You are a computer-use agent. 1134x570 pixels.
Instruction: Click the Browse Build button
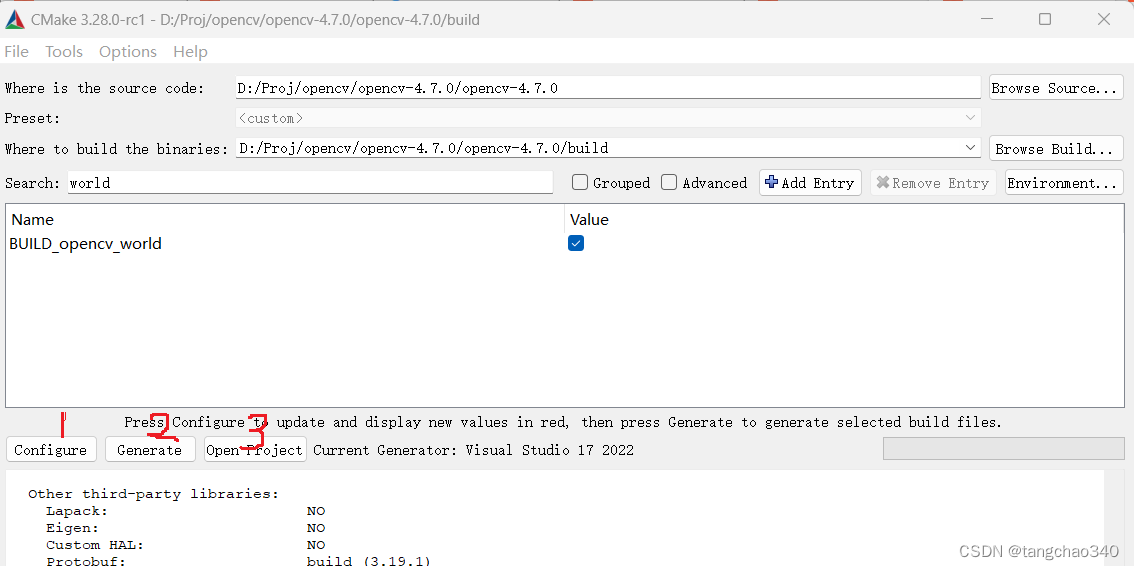click(x=1056, y=148)
